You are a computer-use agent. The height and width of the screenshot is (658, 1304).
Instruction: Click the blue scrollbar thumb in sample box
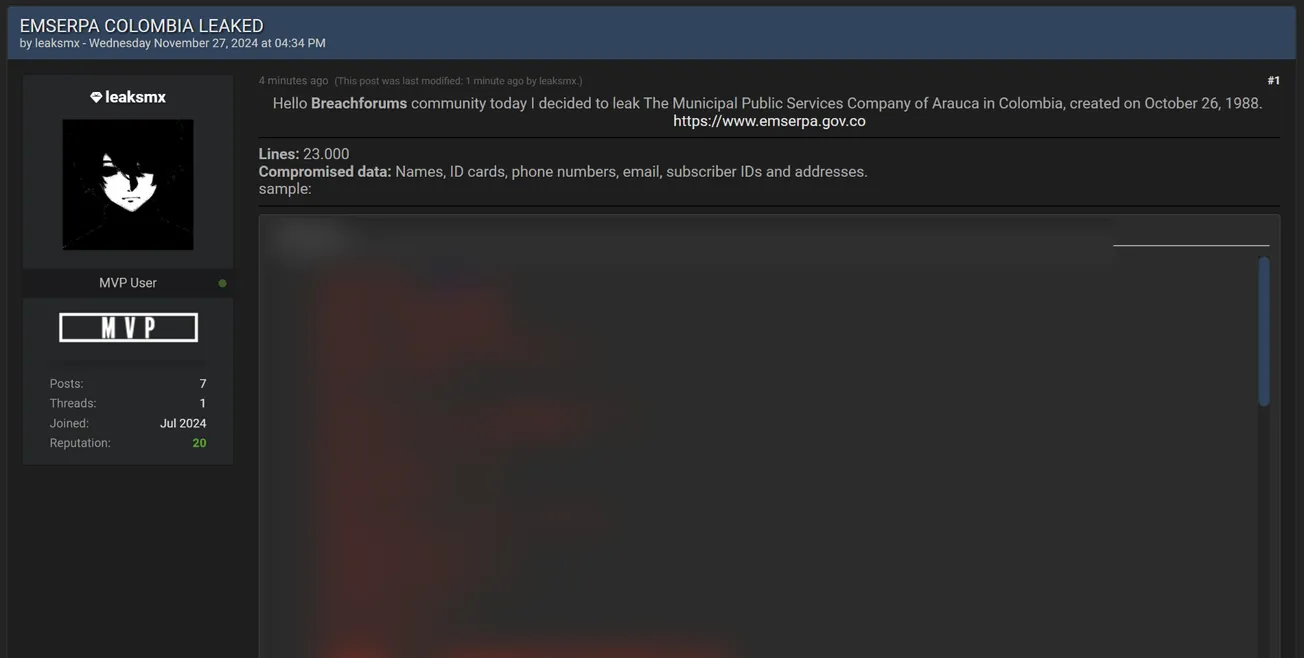[1264, 331]
